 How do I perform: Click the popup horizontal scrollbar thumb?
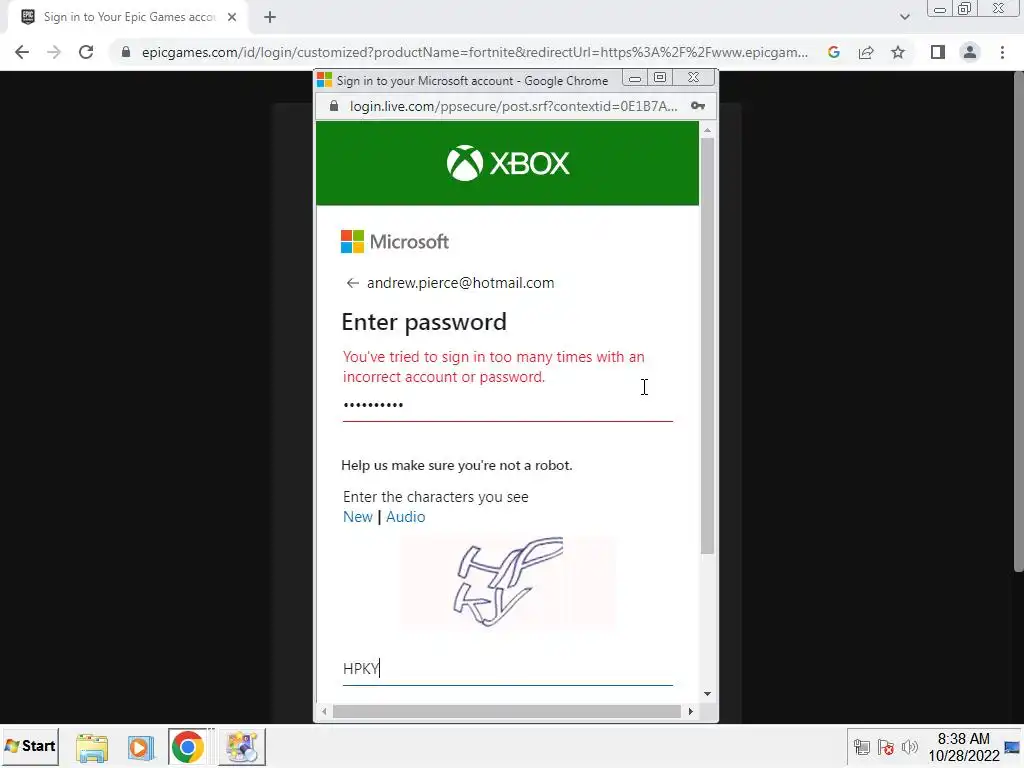[507, 711]
